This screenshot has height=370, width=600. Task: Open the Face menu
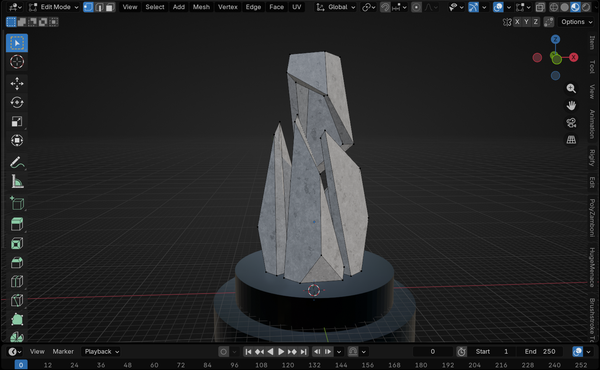276,7
